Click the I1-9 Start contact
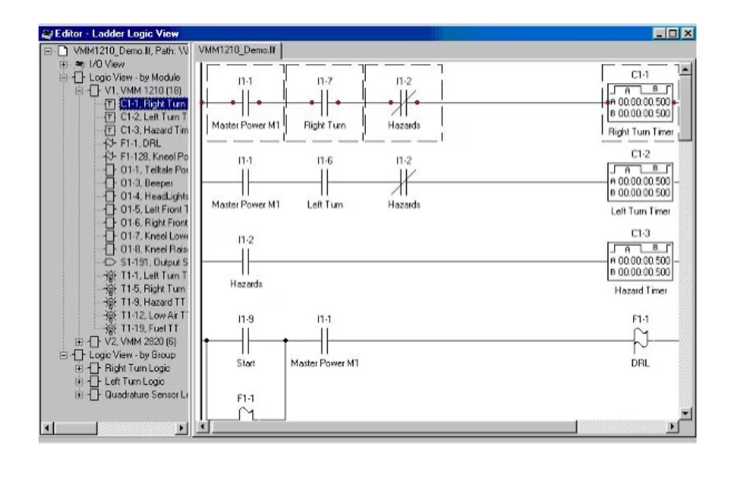The image size is (732, 480). point(246,341)
